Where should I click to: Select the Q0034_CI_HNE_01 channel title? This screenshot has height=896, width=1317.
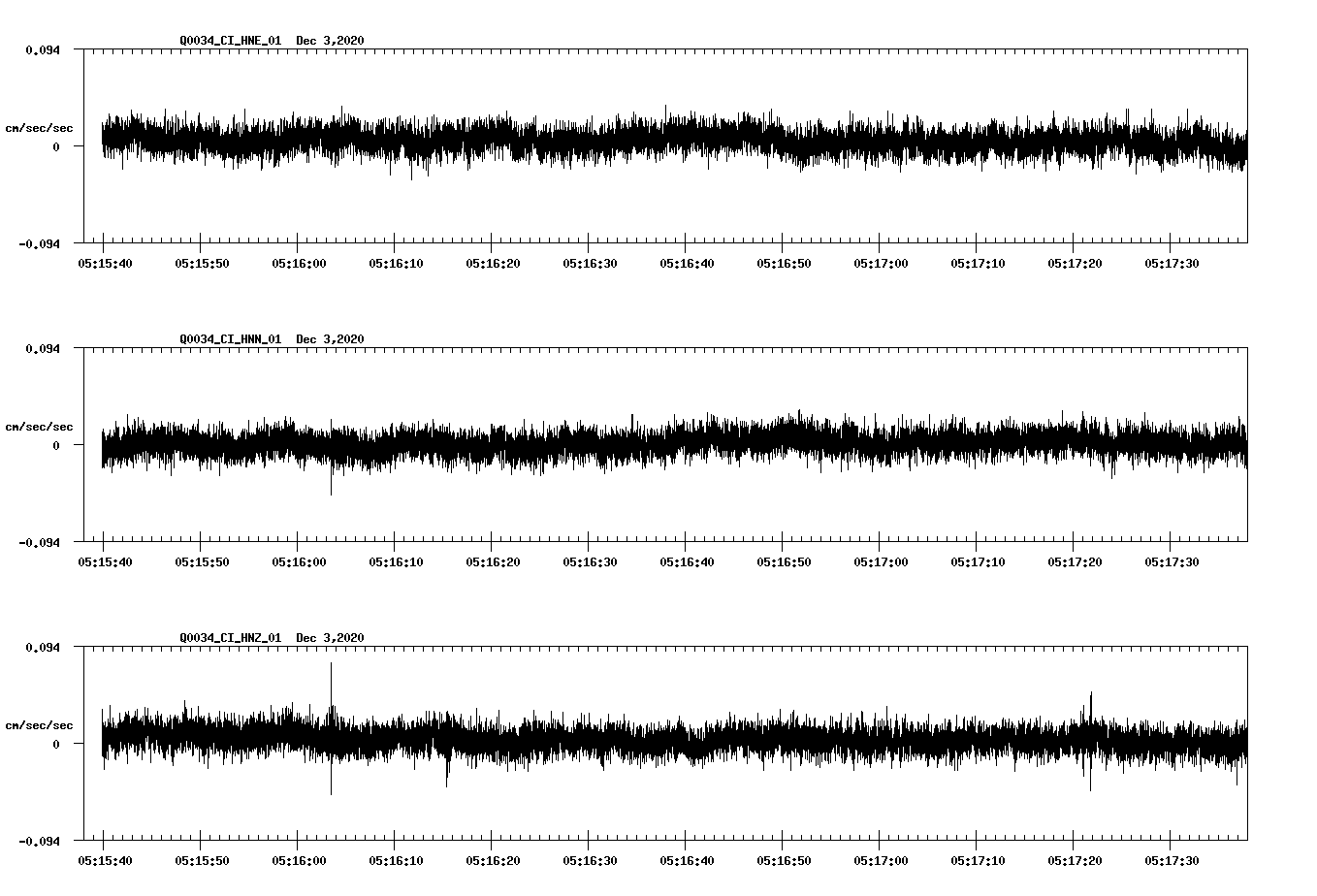[x=228, y=42]
